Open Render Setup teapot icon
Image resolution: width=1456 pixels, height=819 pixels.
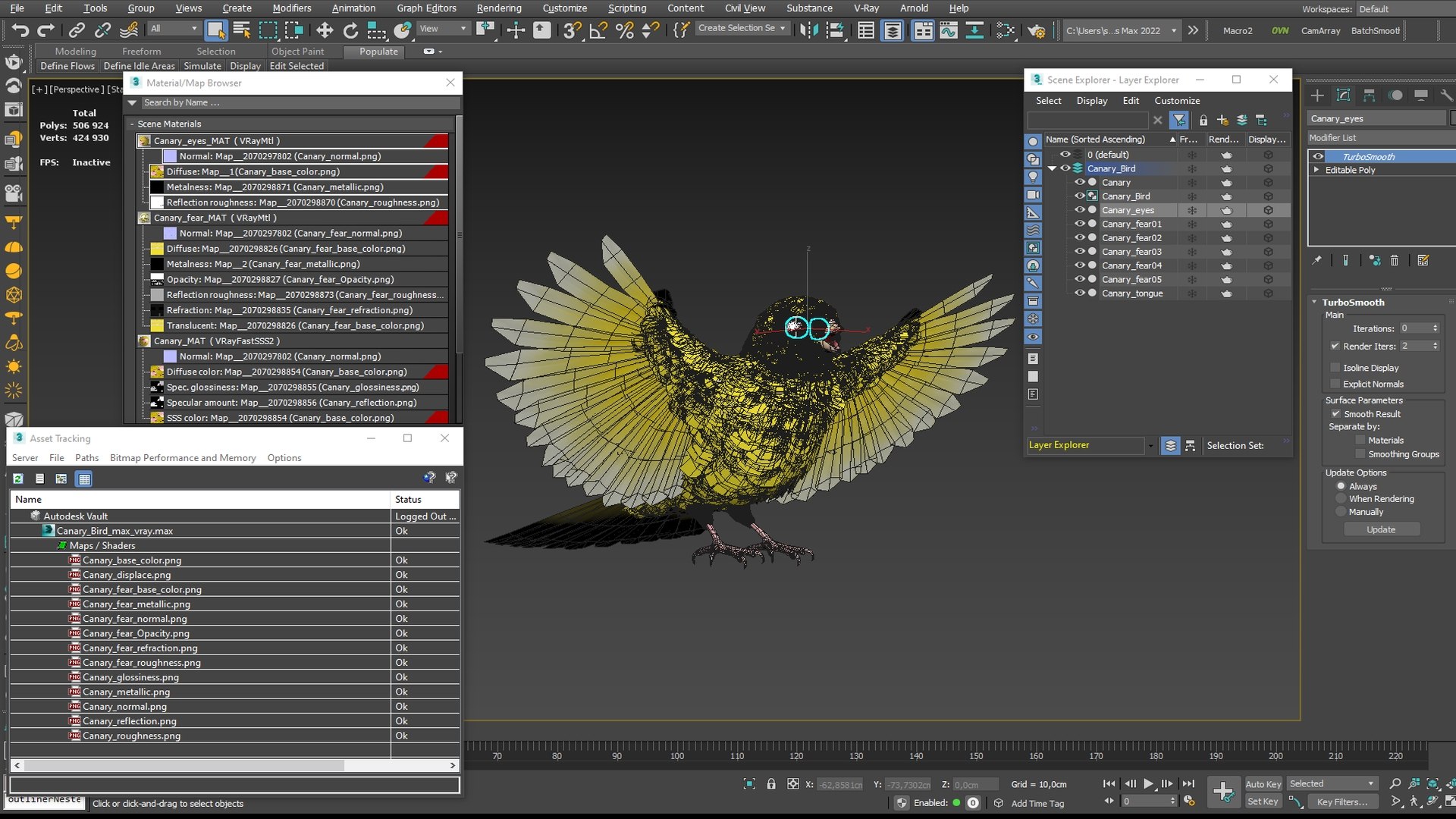point(1037,30)
